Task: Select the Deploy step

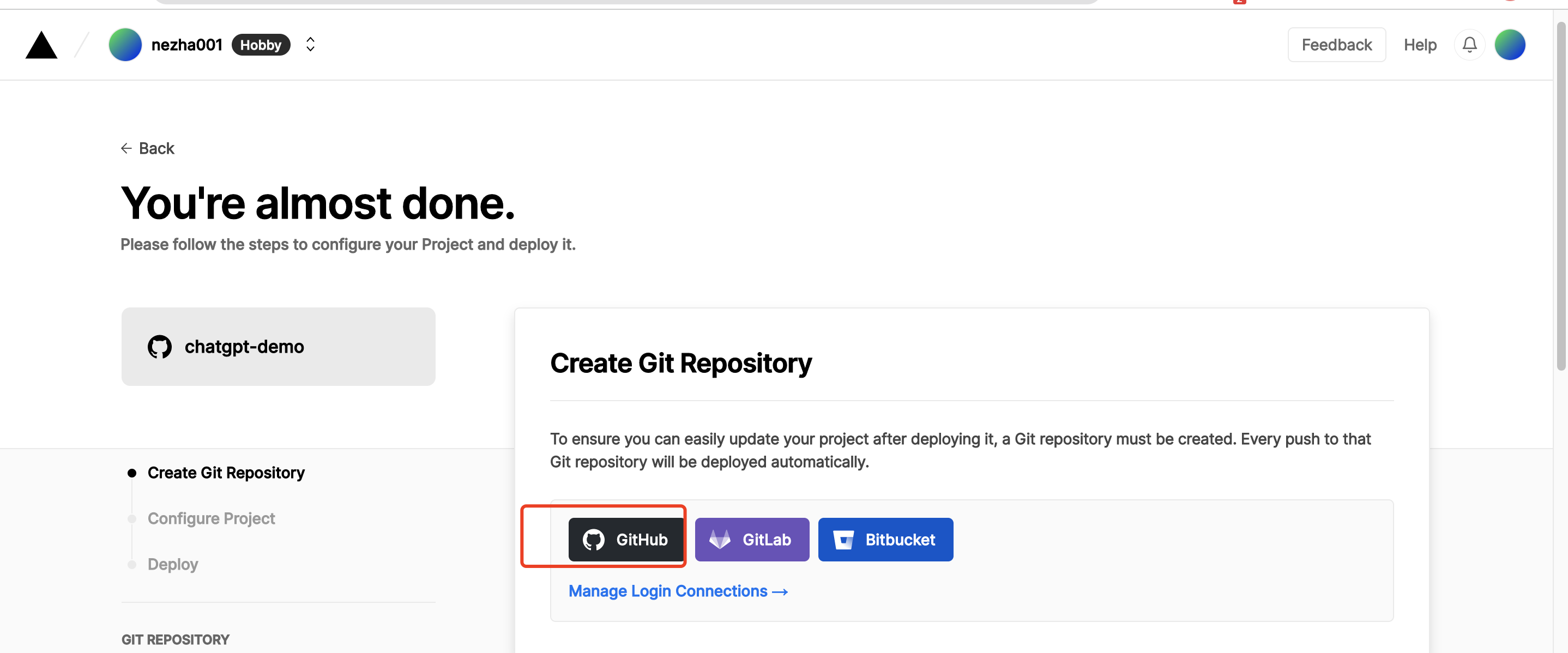Action: (173, 564)
